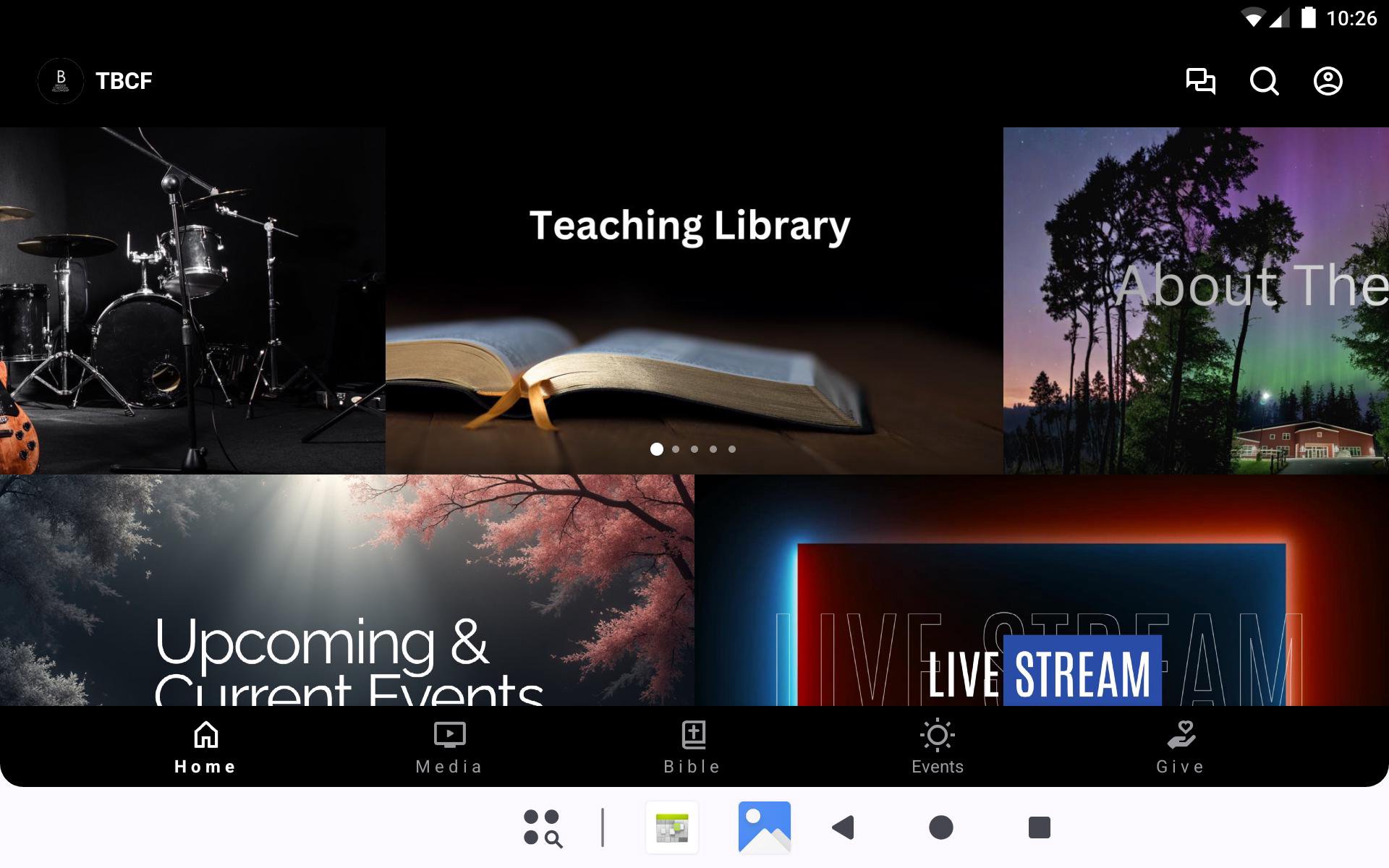Open the chat messages icon
The width and height of the screenshot is (1389, 868).
1200,81
